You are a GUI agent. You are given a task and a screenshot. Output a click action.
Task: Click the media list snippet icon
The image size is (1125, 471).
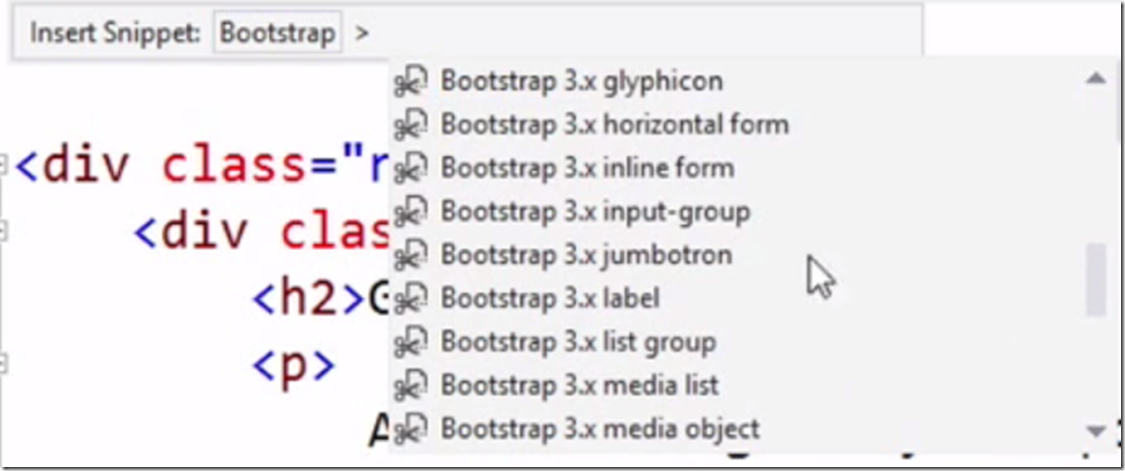411,386
